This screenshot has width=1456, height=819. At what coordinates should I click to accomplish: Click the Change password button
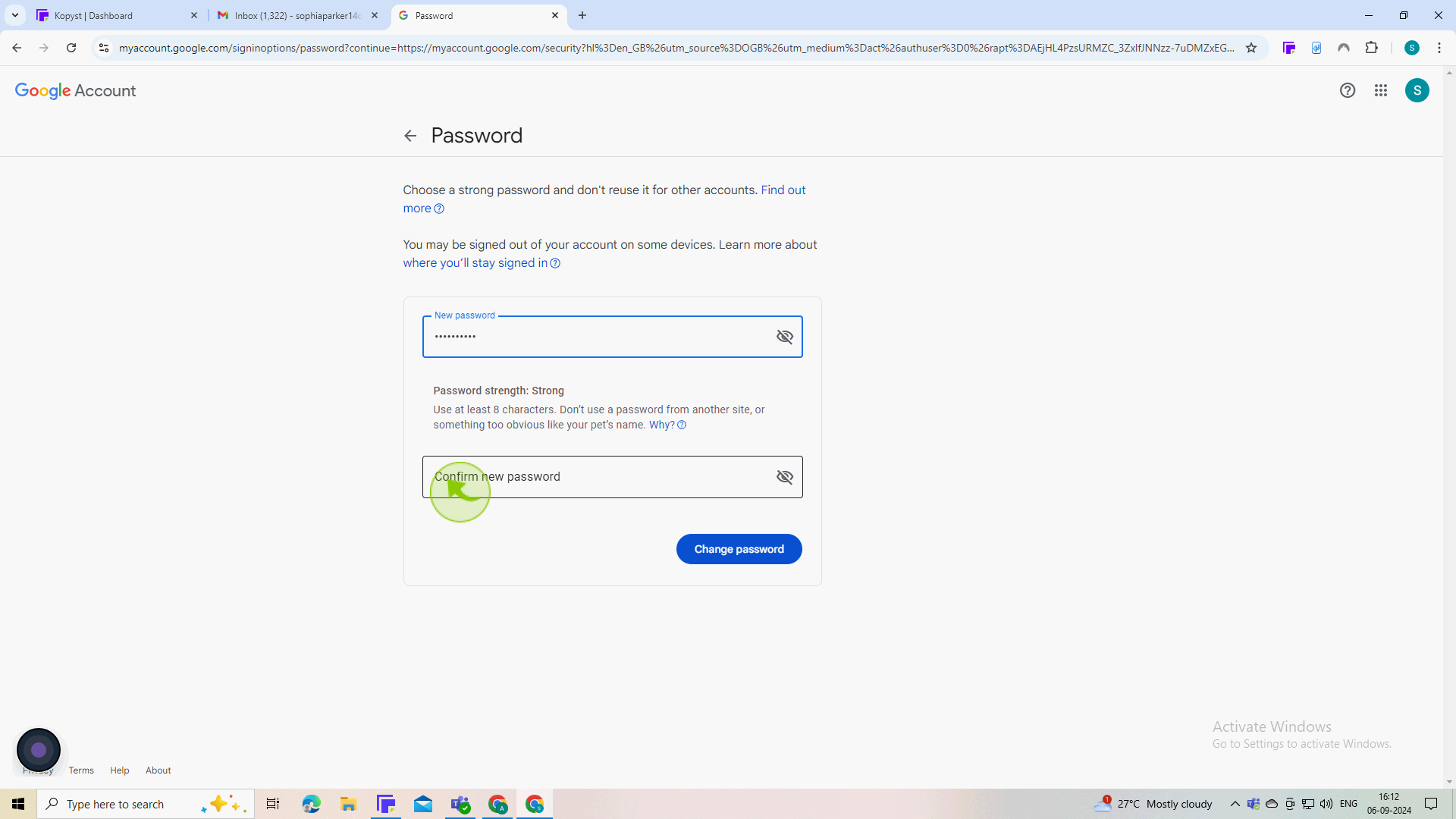point(739,549)
